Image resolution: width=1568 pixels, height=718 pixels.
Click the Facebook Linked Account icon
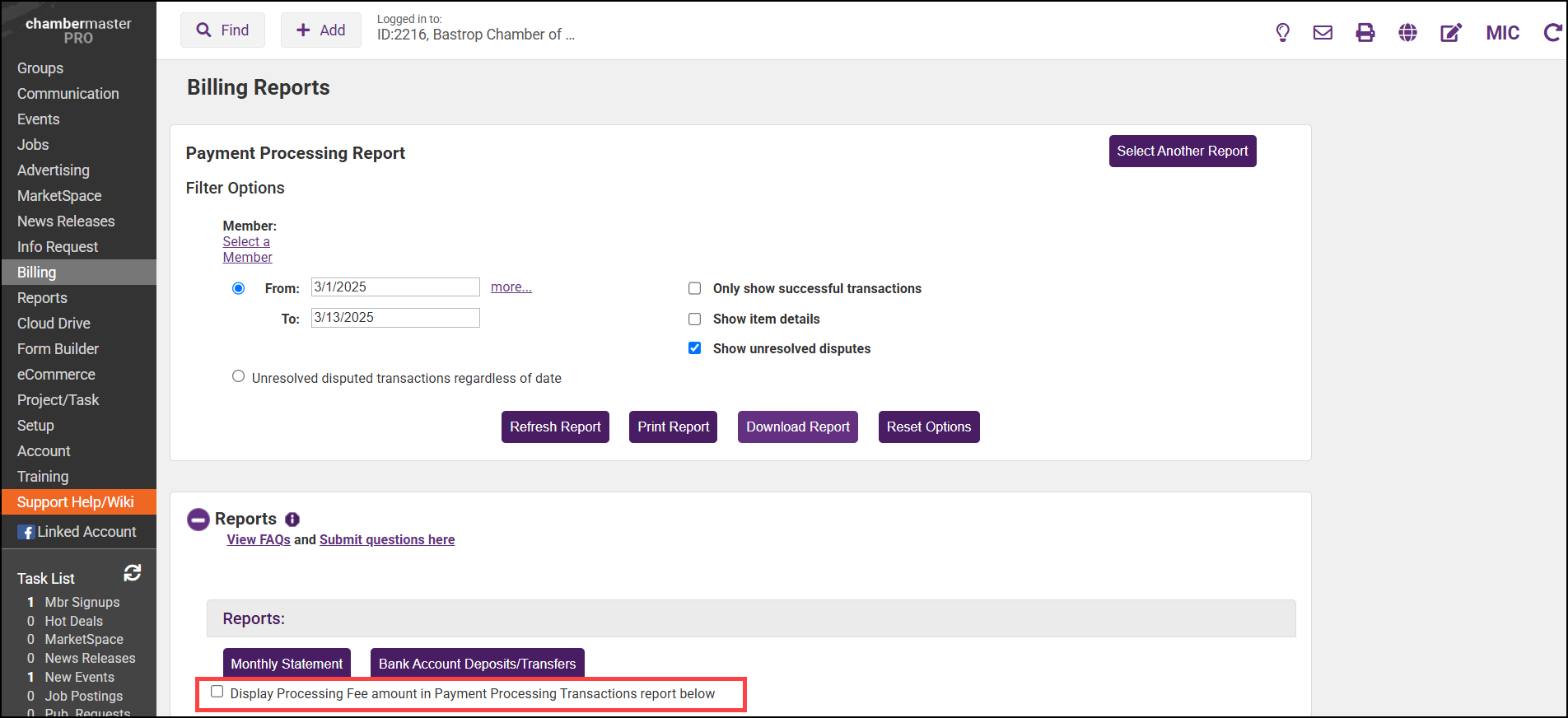(x=26, y=533)
